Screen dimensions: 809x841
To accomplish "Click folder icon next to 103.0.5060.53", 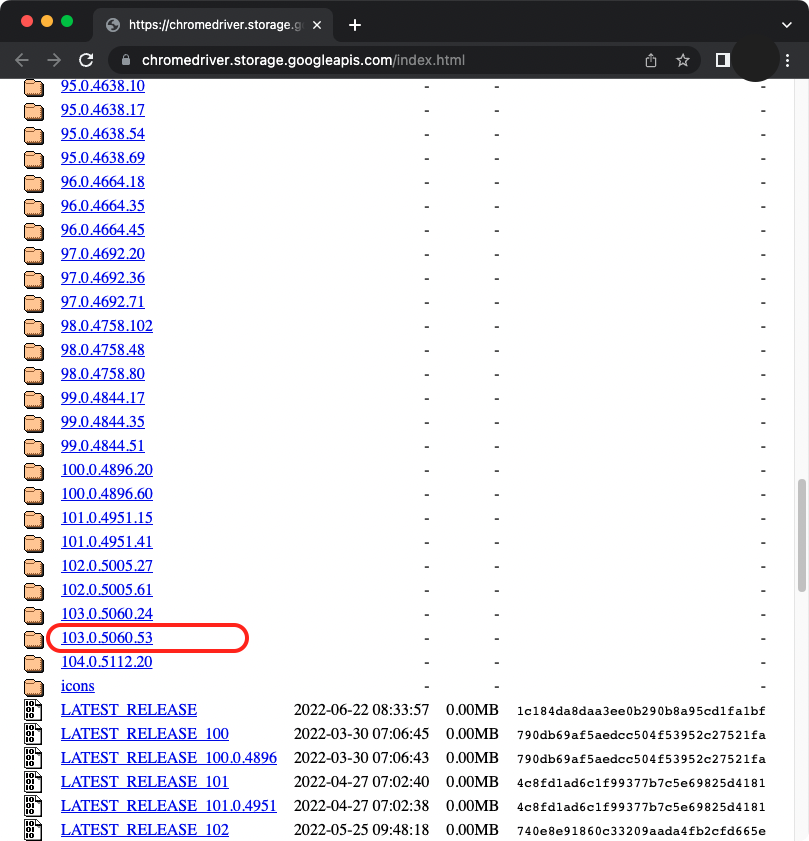I will coord(34,639).
